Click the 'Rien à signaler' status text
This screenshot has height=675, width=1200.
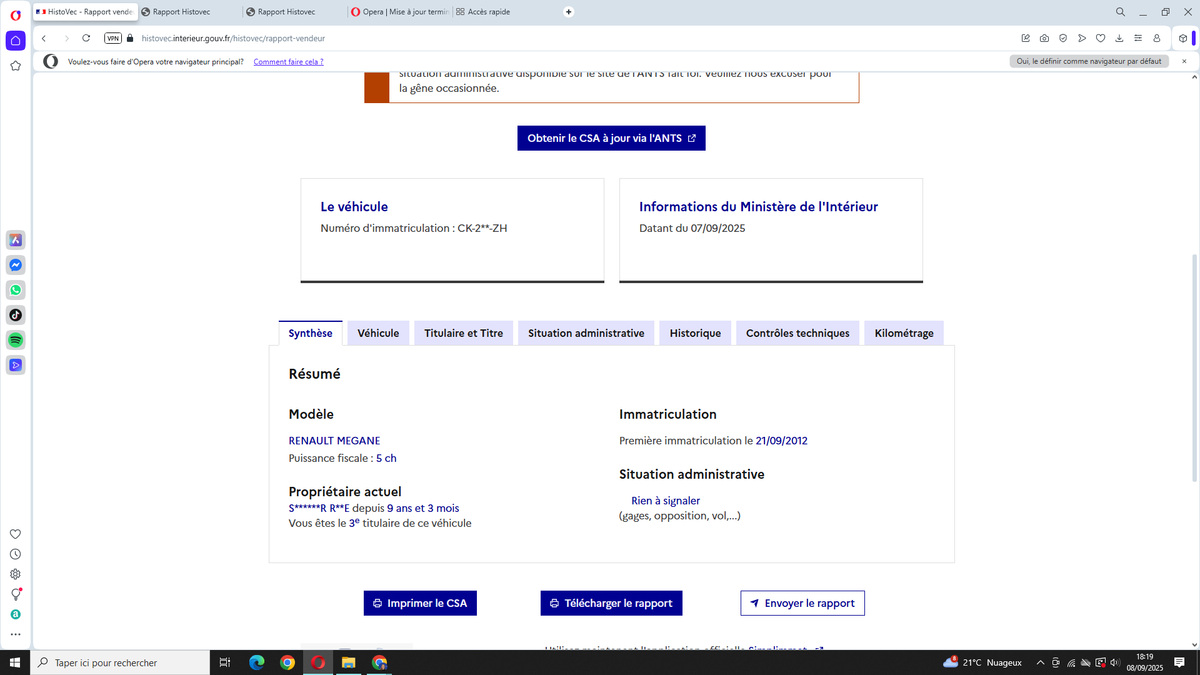coord(665,501)
